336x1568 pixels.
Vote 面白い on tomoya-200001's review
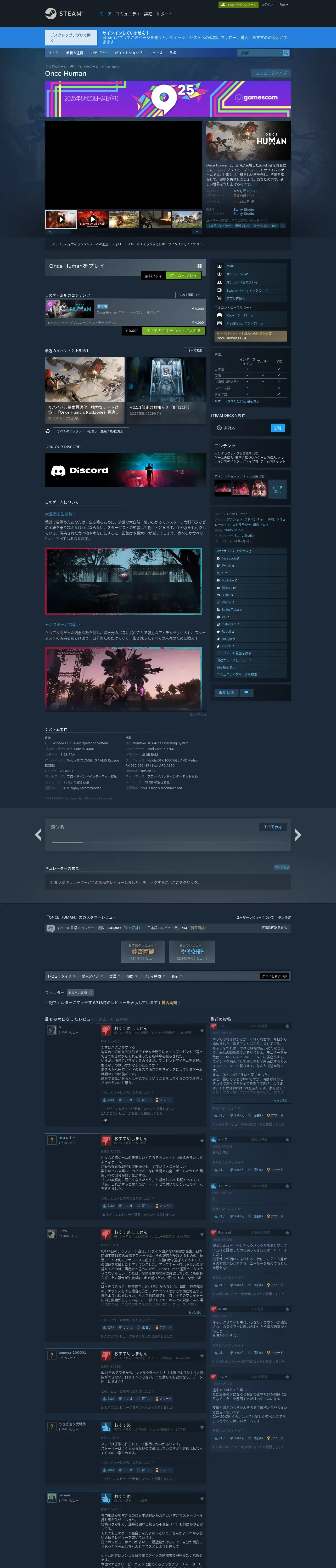tap(144, 1399)
